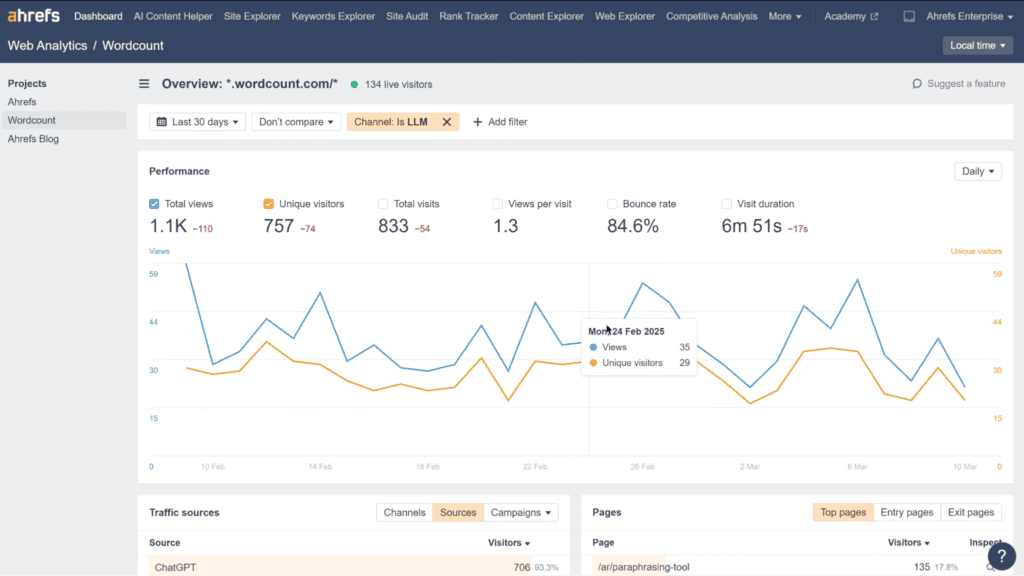Open Rank Tracker
This screenshot has width=1024, height=576.
[468, 16]
